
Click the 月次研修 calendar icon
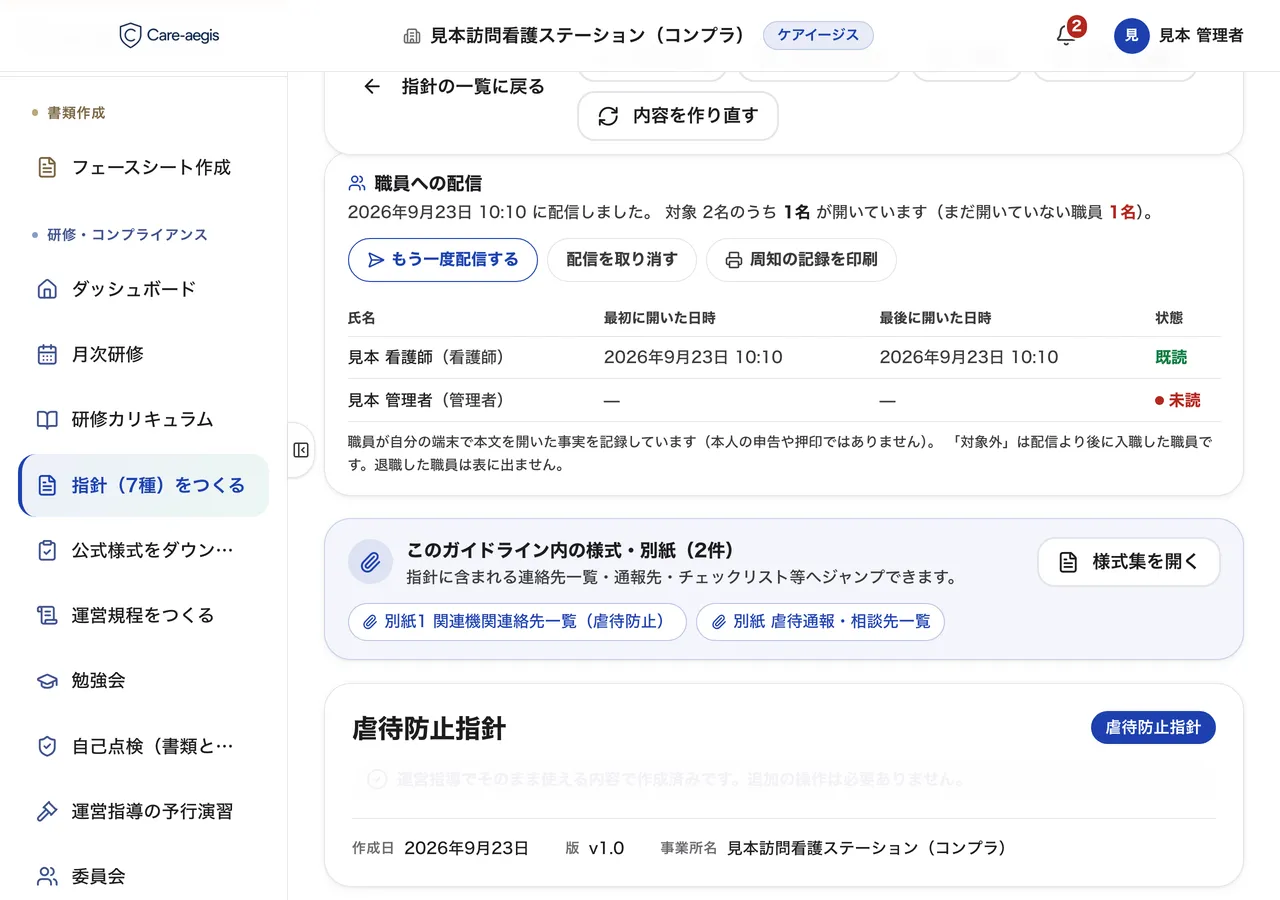point(47,354)
